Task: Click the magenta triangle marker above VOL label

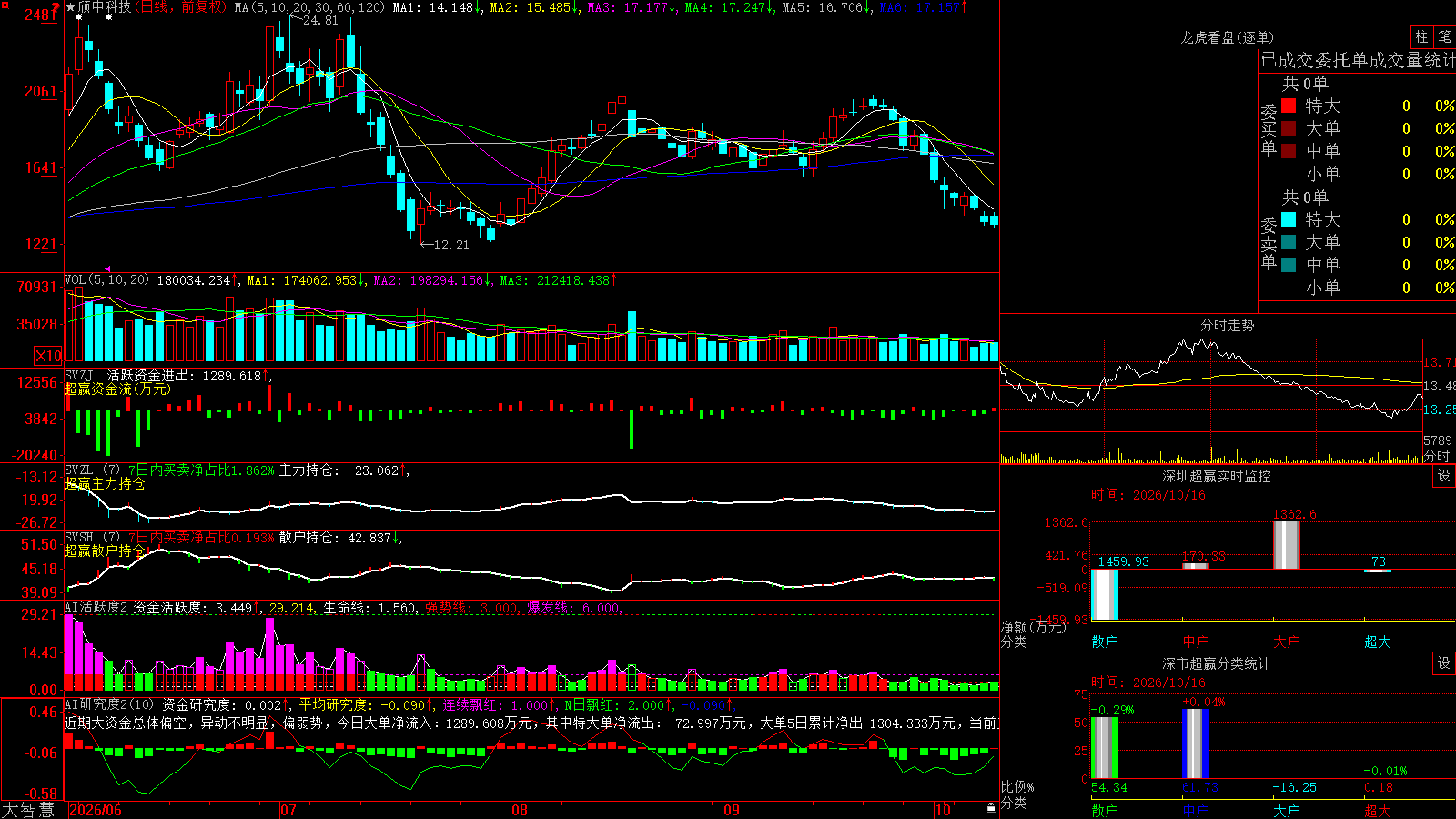Action: [108, 269]
